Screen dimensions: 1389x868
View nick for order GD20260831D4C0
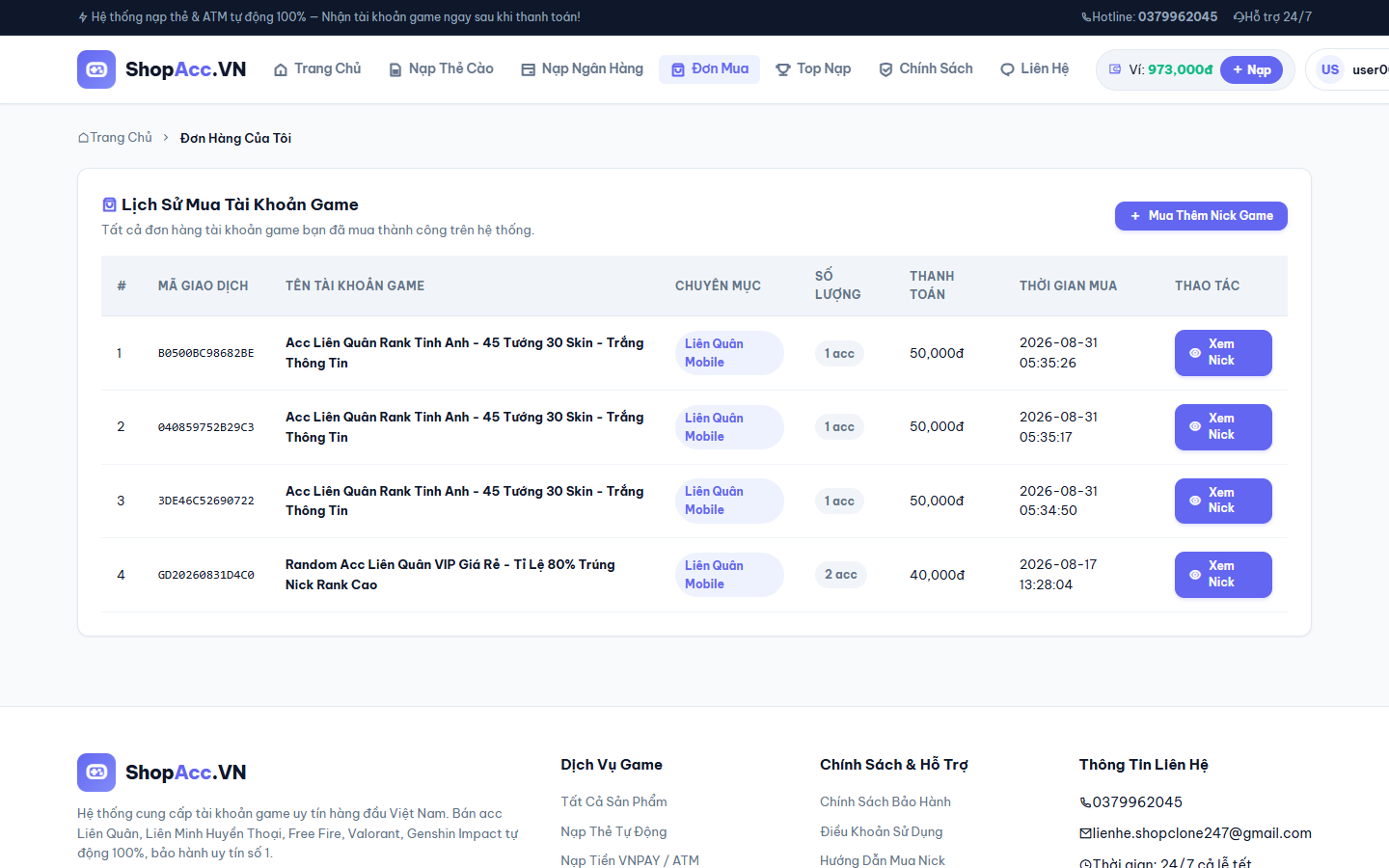(1223, 575)
